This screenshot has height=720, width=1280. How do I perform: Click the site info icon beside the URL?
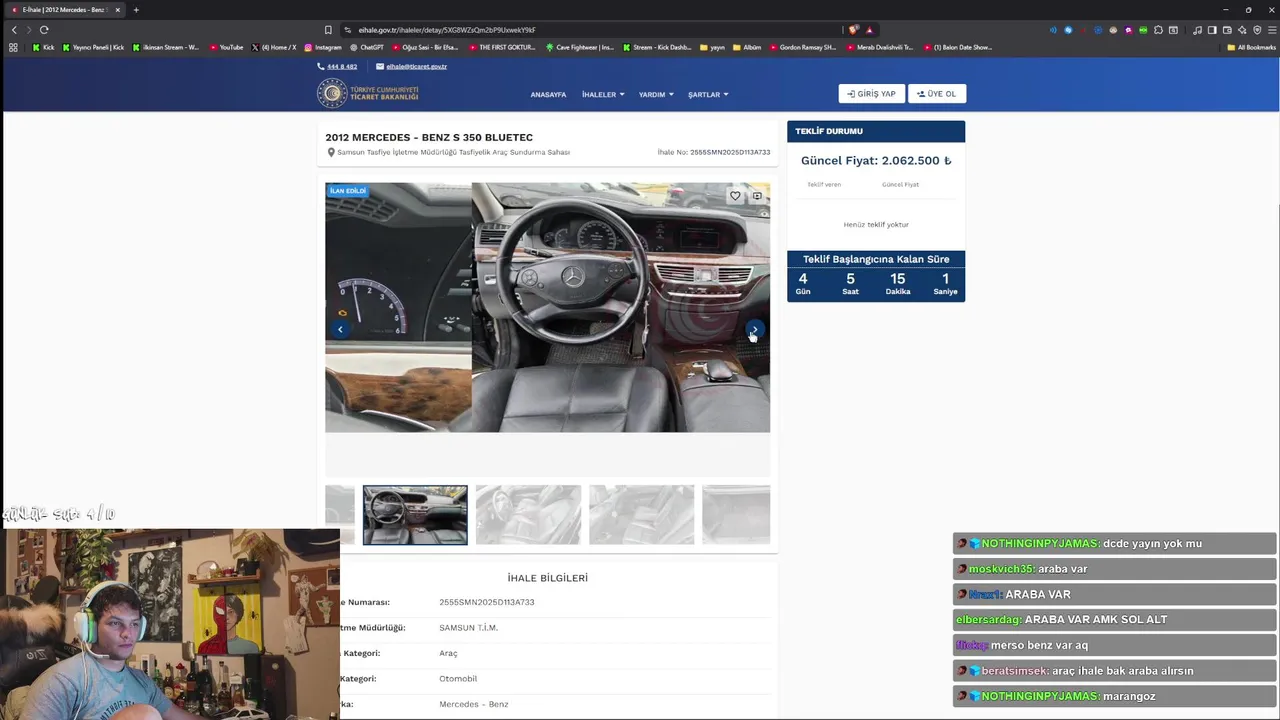pos(347,30)
